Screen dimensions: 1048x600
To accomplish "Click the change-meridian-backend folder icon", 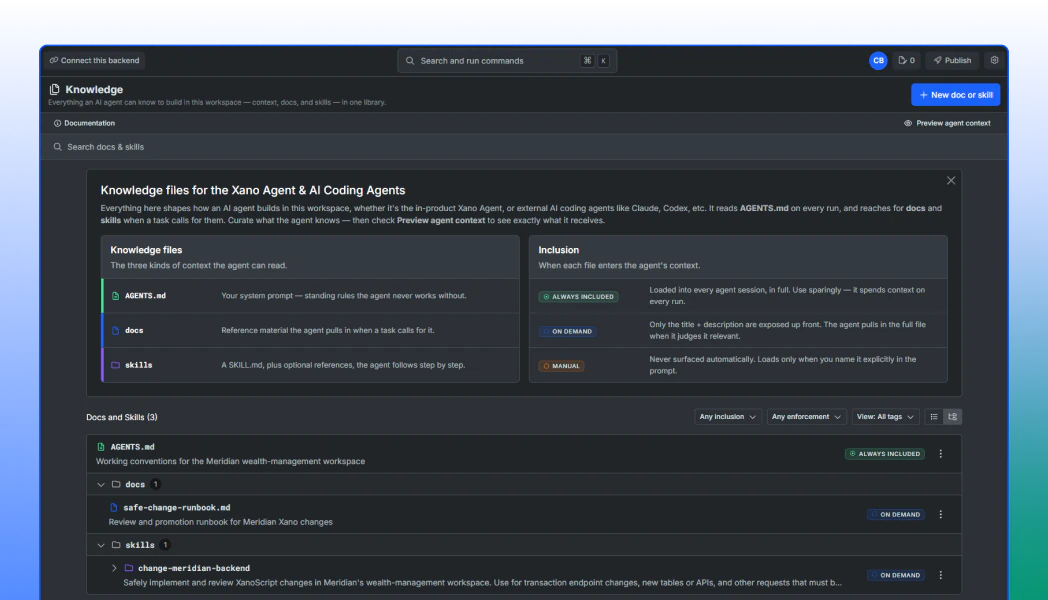I will pyautogui.click(x=129, y=569).
